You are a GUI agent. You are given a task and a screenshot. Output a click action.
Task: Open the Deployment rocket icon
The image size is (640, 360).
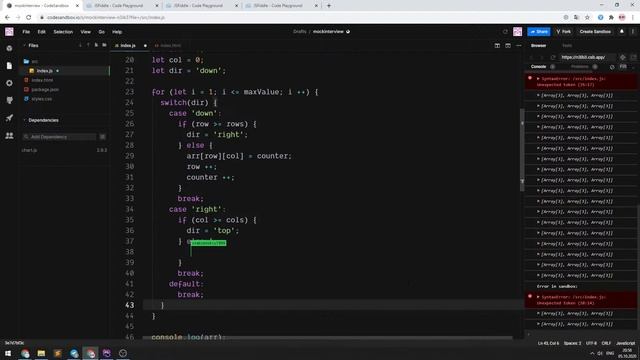click(9, 118)
